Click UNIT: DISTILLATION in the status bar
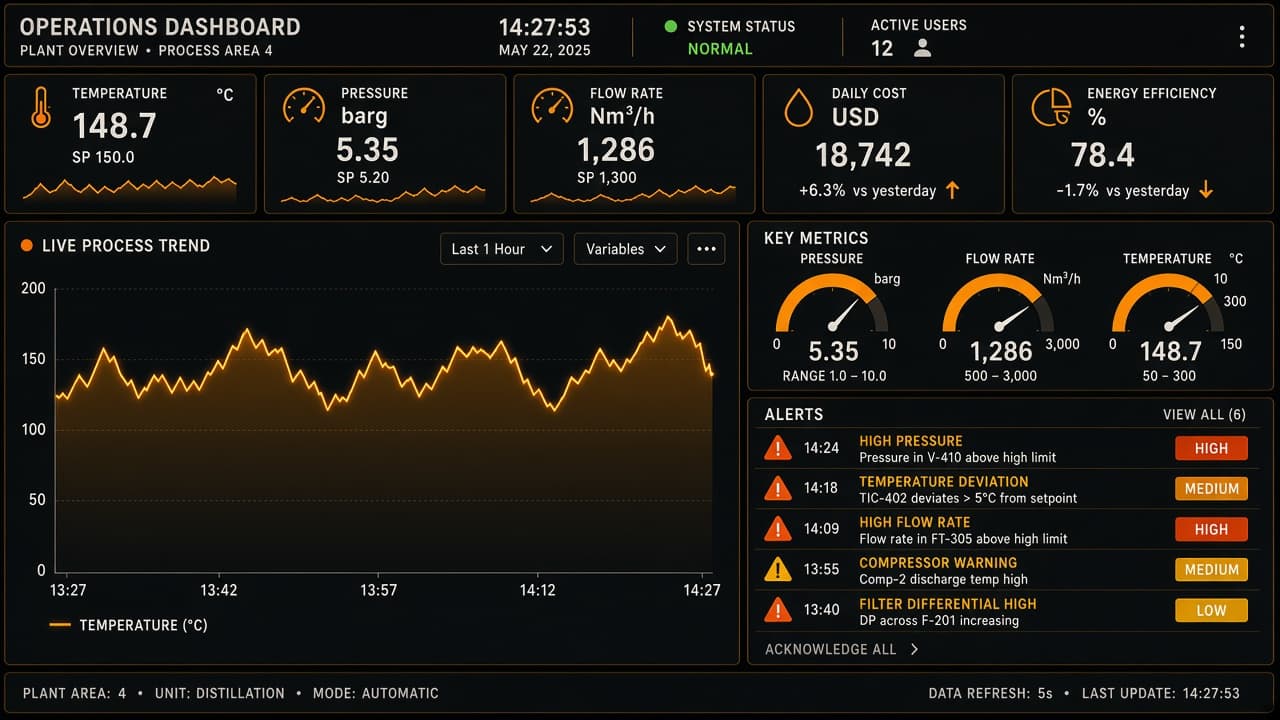 pyautogui.click(x=220, y=693)
